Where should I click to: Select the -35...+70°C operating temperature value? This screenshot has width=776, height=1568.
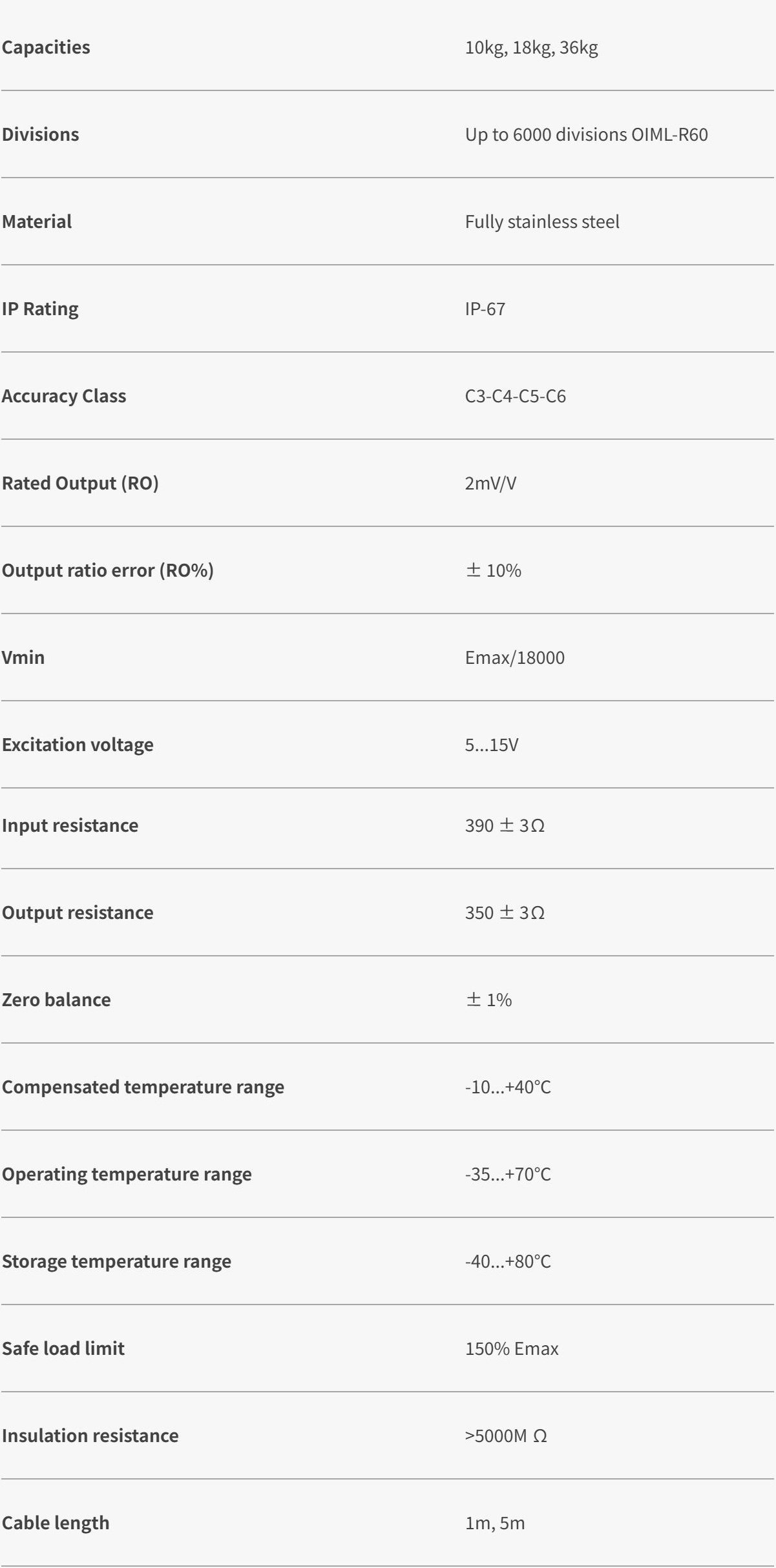point(508,1174)
